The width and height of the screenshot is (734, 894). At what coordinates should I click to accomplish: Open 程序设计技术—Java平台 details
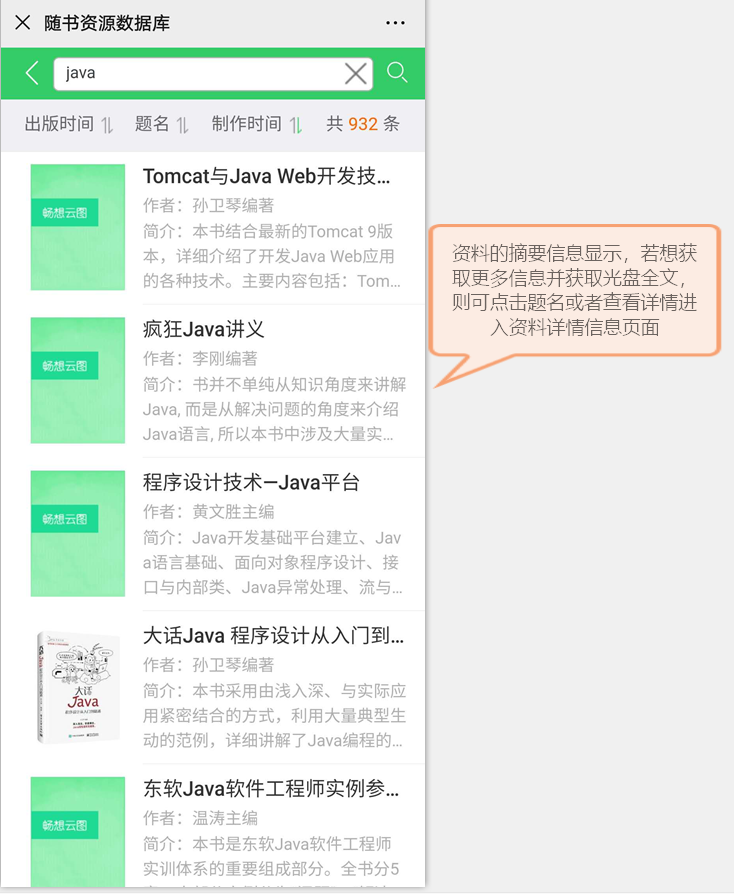(251, 482)
